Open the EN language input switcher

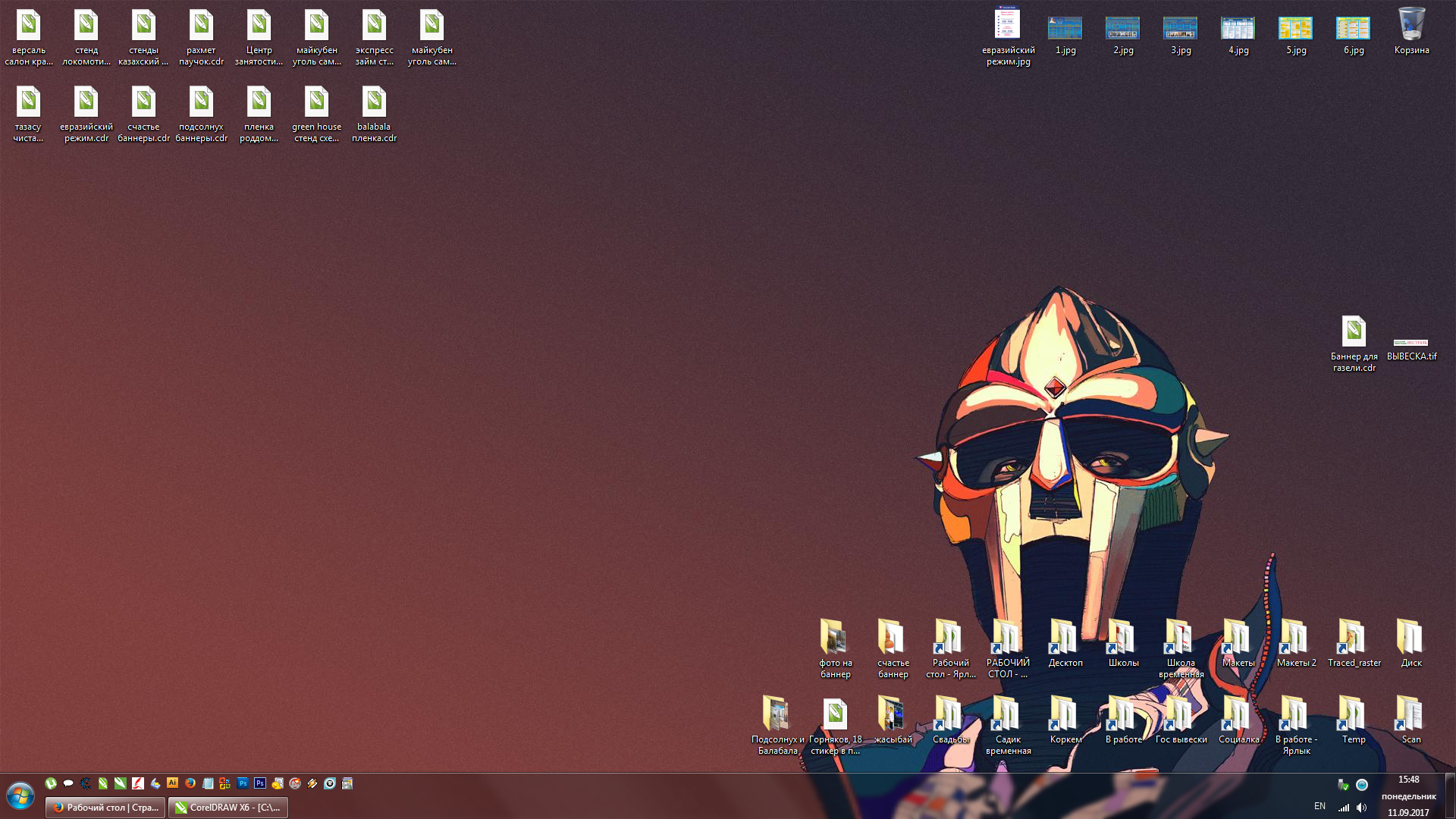click(1319, 806)
